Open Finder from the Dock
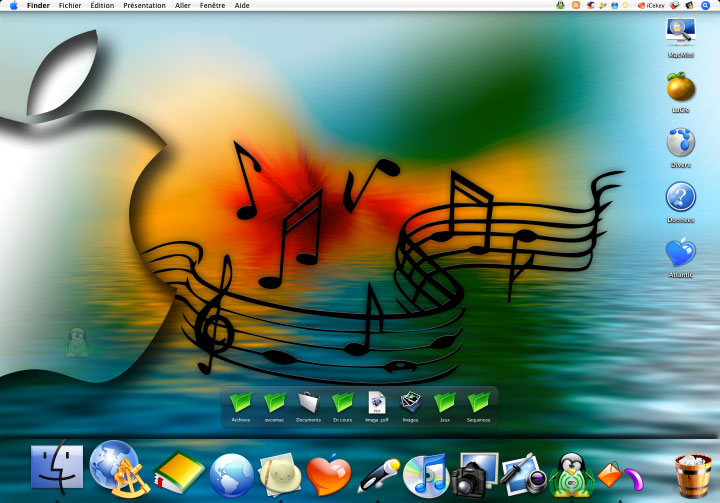 click(x=57, y=468)
